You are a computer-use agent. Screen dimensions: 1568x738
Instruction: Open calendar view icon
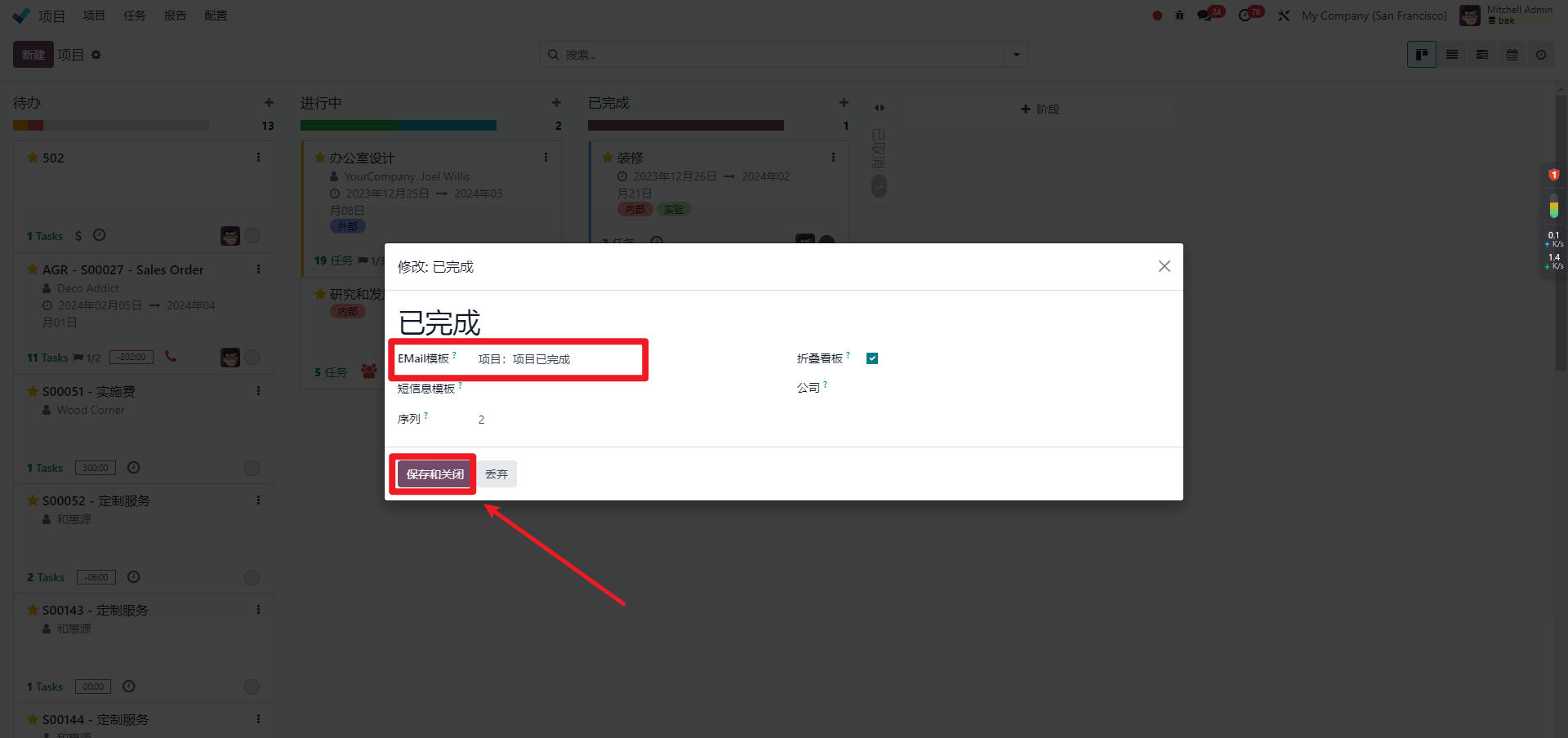point(1512,55)
